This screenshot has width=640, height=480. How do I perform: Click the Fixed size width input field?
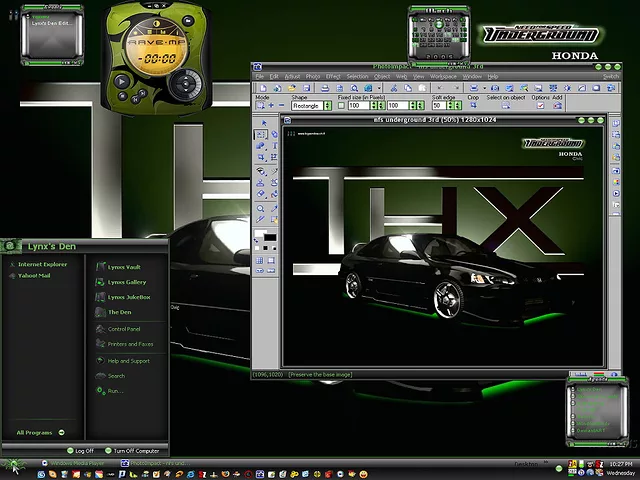pyautogui.click(x=359, y=106)
